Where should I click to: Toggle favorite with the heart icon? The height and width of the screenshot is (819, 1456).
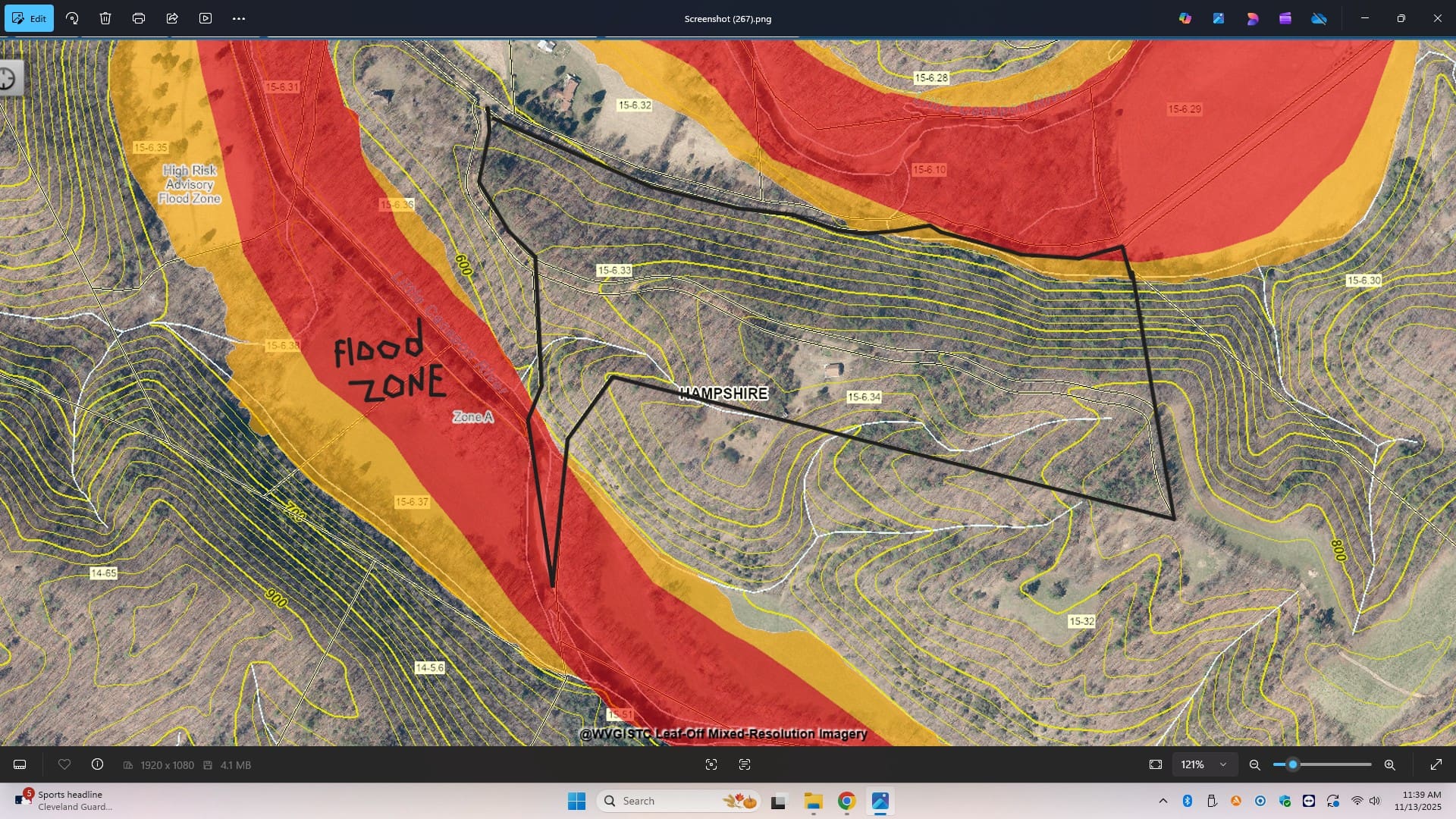[x=64, y=764]
